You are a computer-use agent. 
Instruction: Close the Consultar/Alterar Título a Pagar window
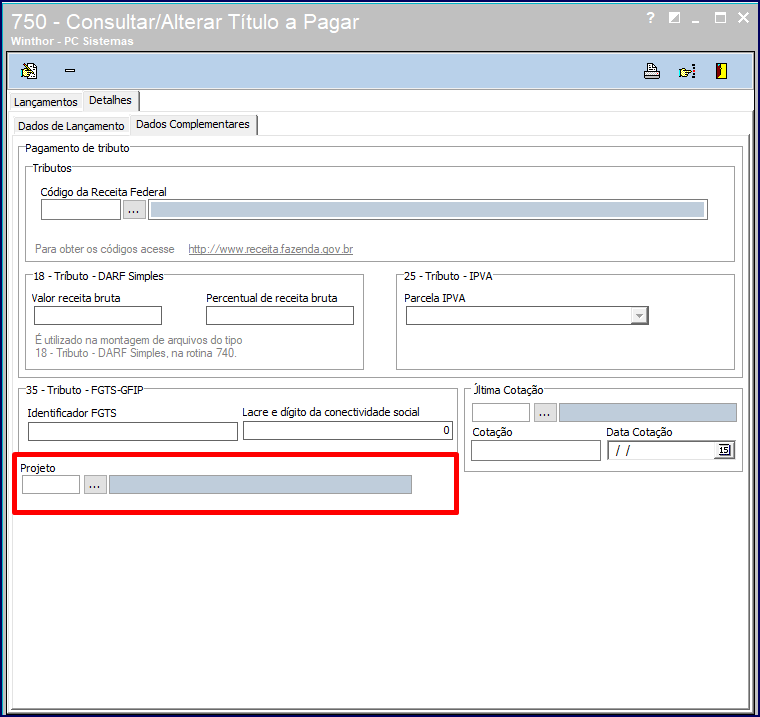pyautogui.click(x=743, y=18)
